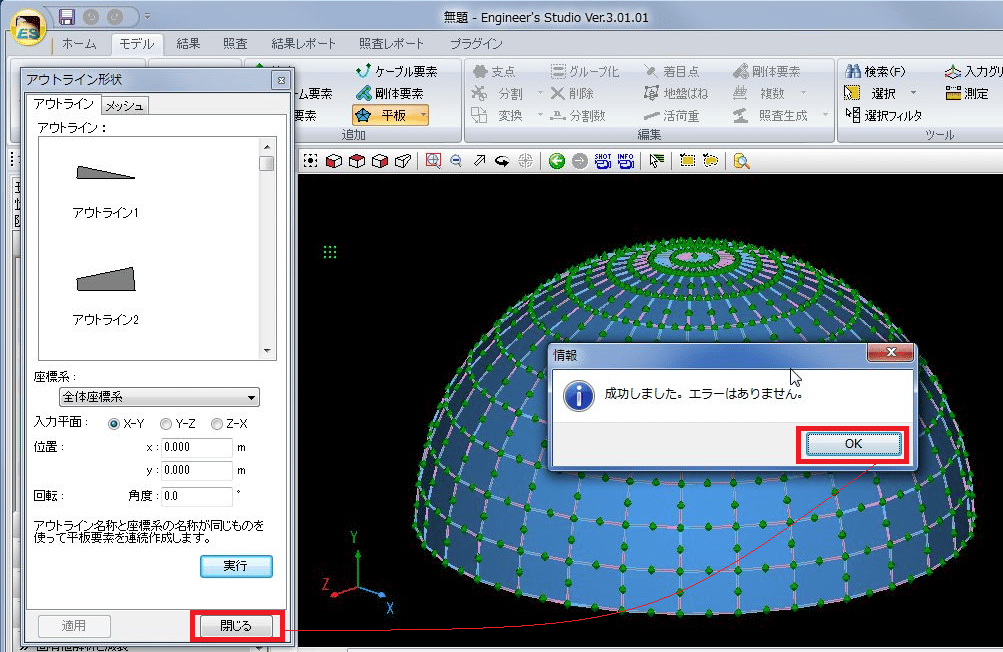Viewport: 1003px width, 652px height.
Task: Click the 測定 measure tool
Action: (967, 94)
